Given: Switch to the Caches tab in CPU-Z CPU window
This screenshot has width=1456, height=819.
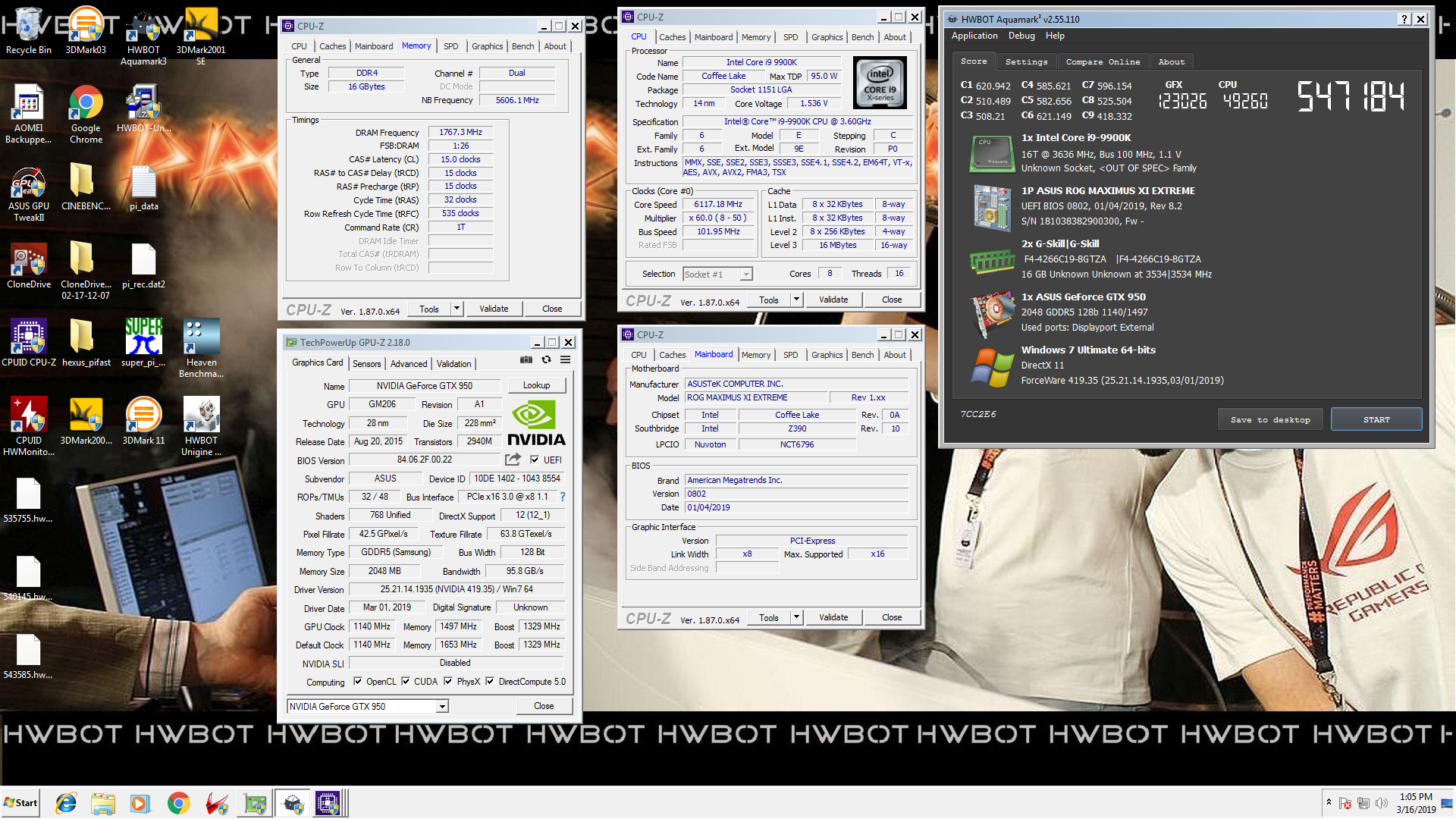Looking at the screenshot, I should pos(672,37).
